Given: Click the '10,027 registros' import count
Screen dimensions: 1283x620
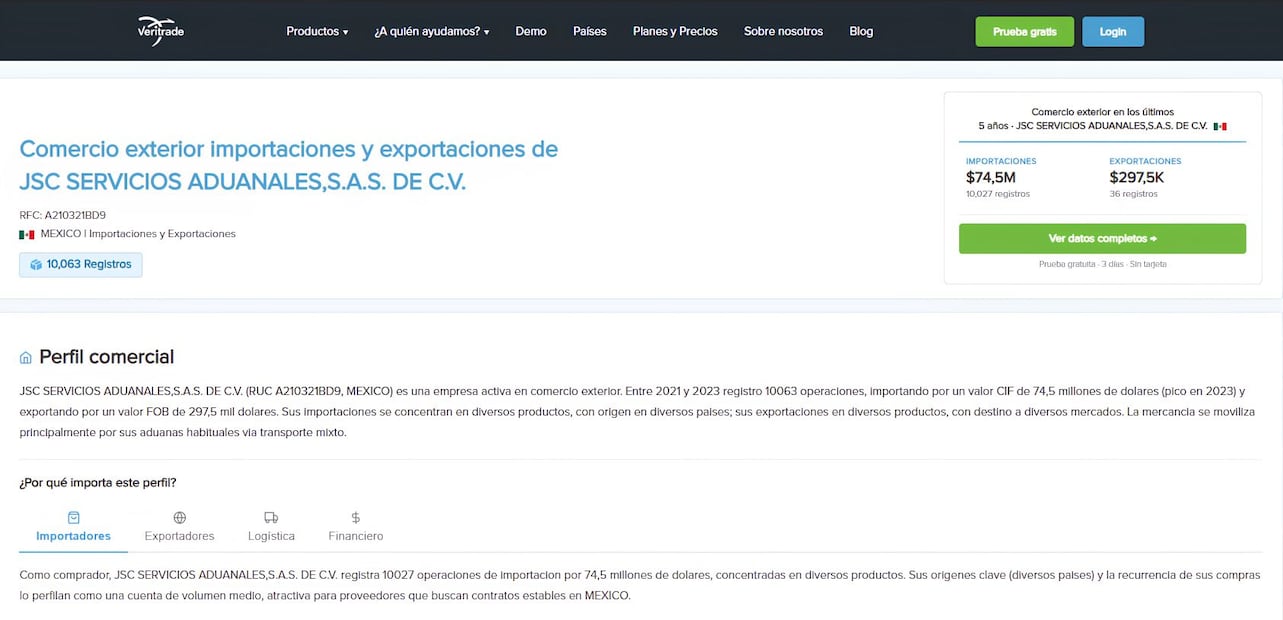Looking at the screenshot, I should [x=998, y=194].
